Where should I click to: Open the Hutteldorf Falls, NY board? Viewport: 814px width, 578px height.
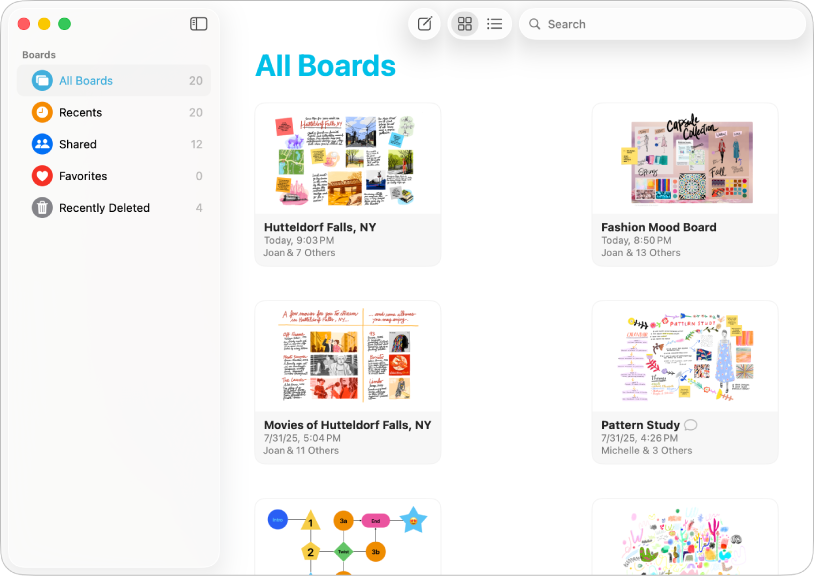coord(347,160)
